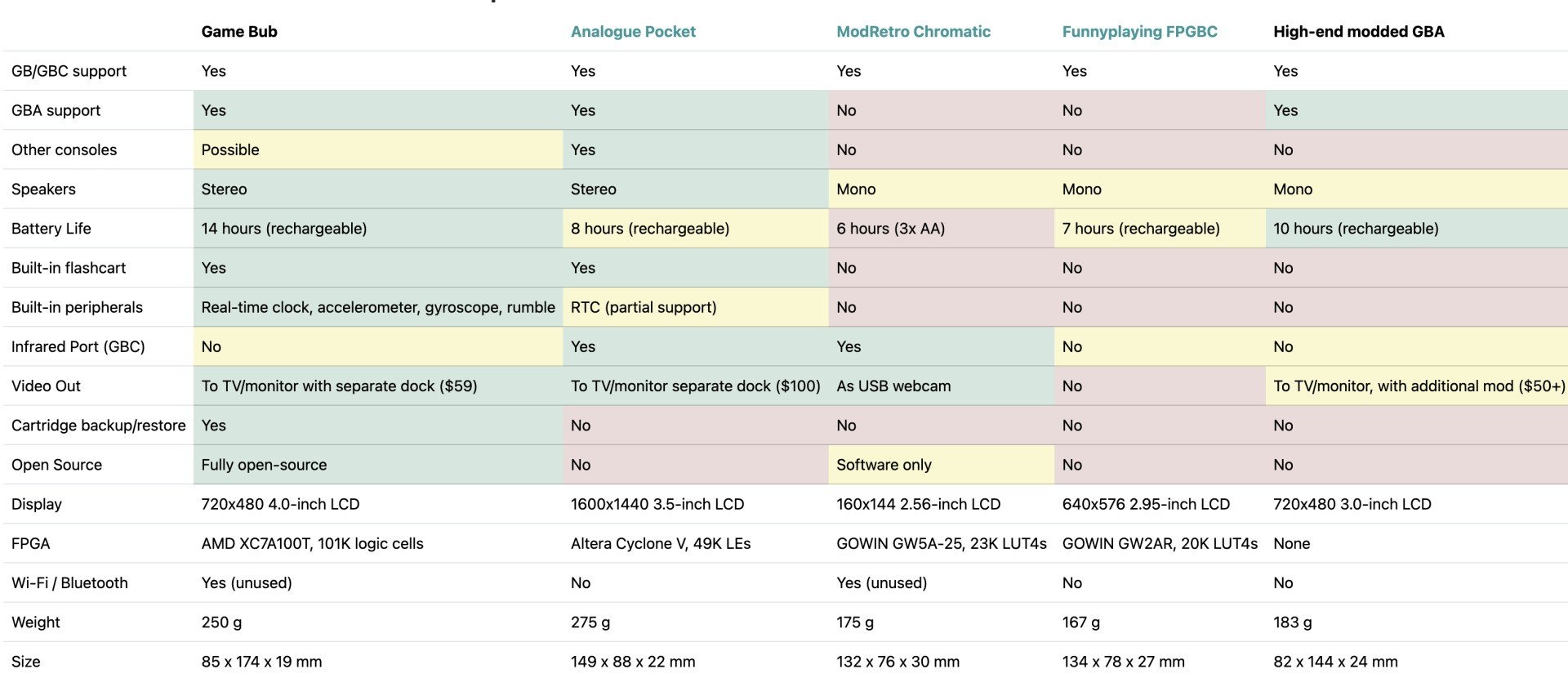Image resolution: width=1568 pixels, height=678 pixels.
Task: Click ModRetro Chromatic's 'Mono' speakers cell
Action: 941,189
